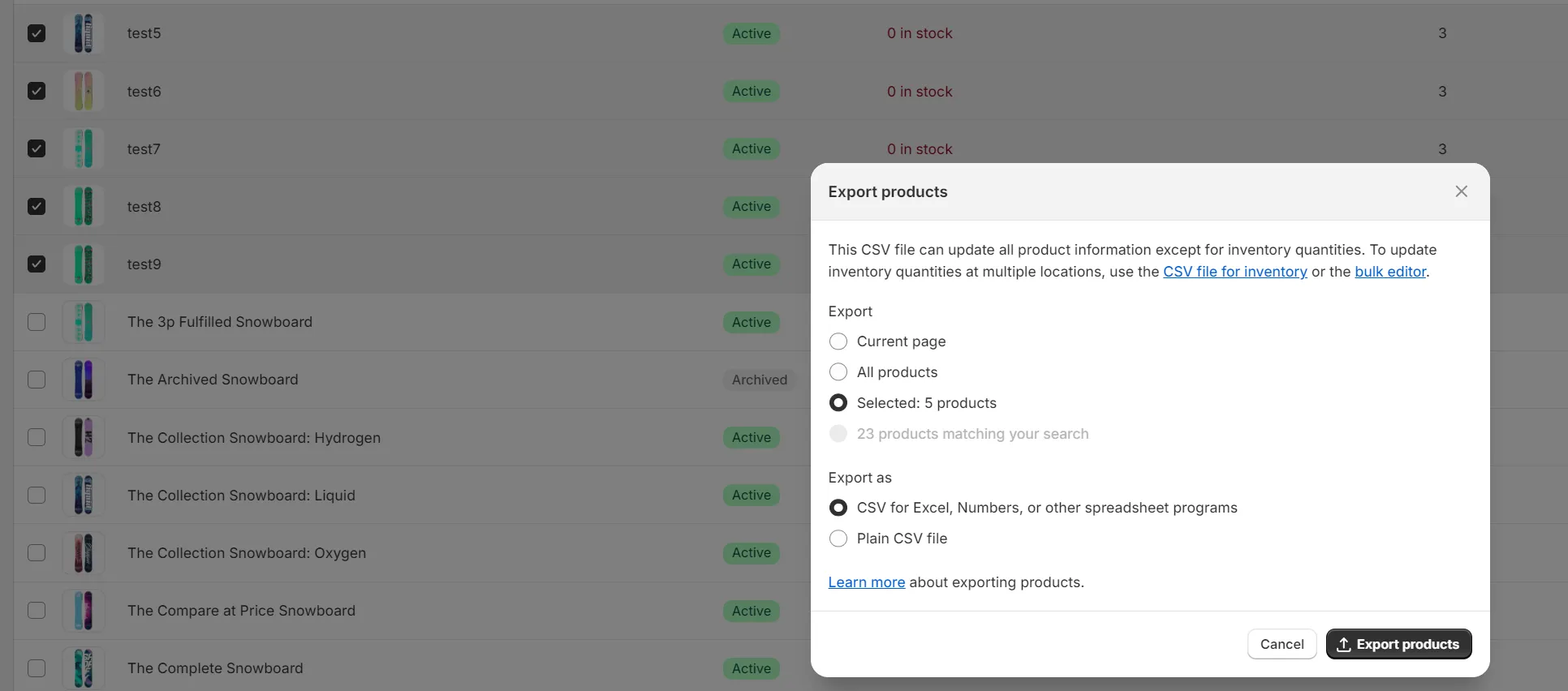1568x691 pixels.
Task: Select the Plain CSV file option
Action: (x=838, y=539)
